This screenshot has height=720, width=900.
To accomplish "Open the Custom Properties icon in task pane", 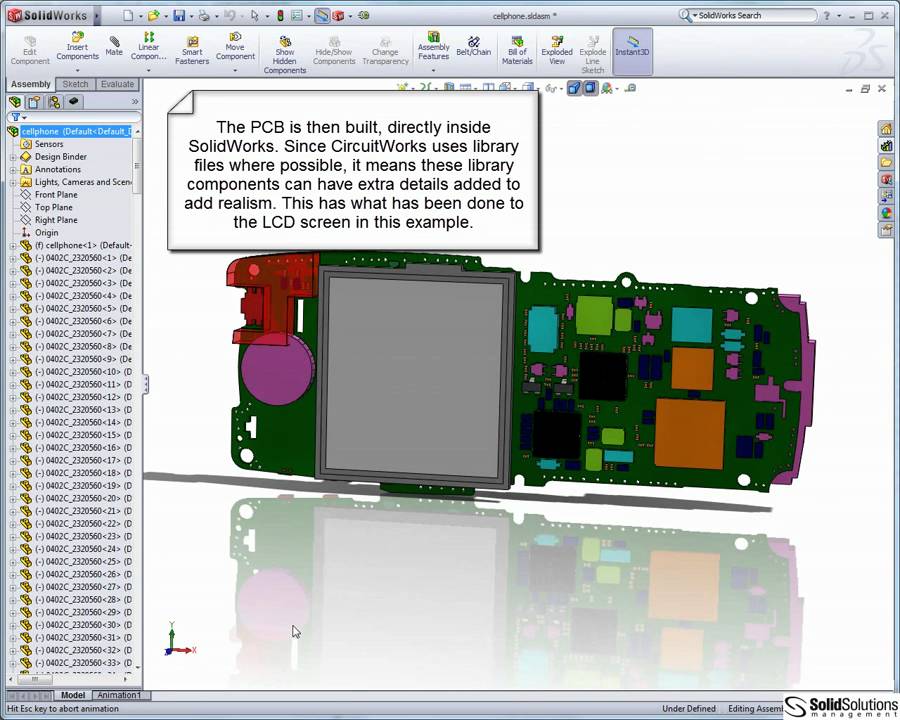I will click(x=886, y=230).
